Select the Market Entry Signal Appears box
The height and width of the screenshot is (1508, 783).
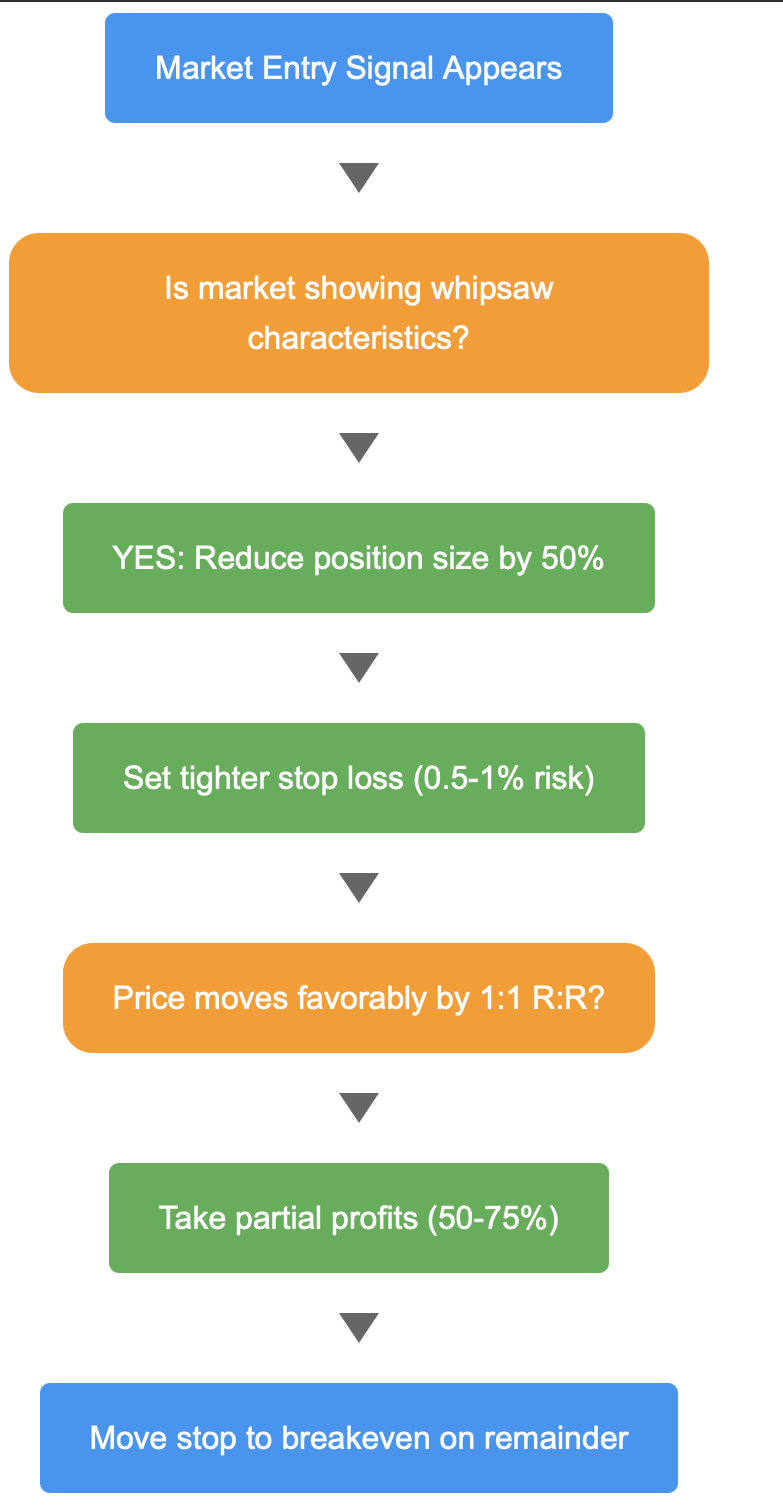(359, 68)
